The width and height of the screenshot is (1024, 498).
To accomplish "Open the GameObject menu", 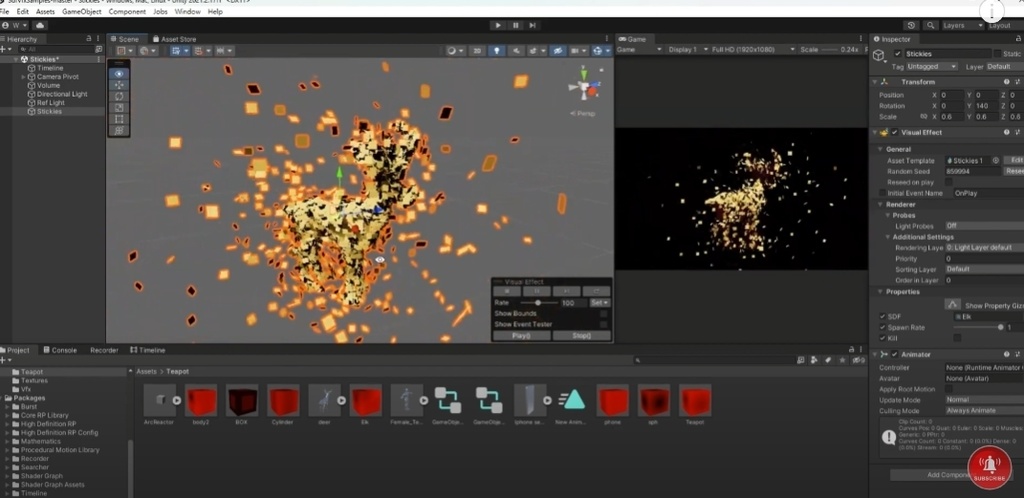I will (x=82, y=12).
